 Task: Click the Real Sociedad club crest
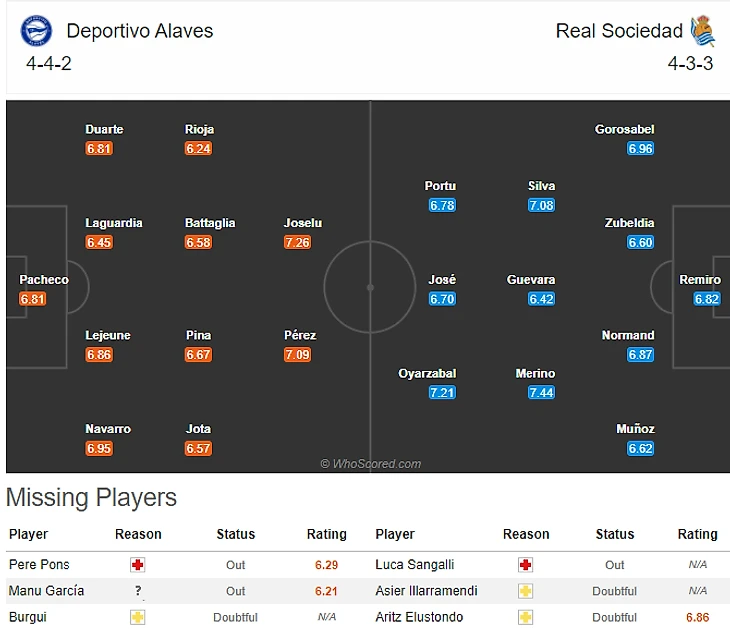coord(703,31)
